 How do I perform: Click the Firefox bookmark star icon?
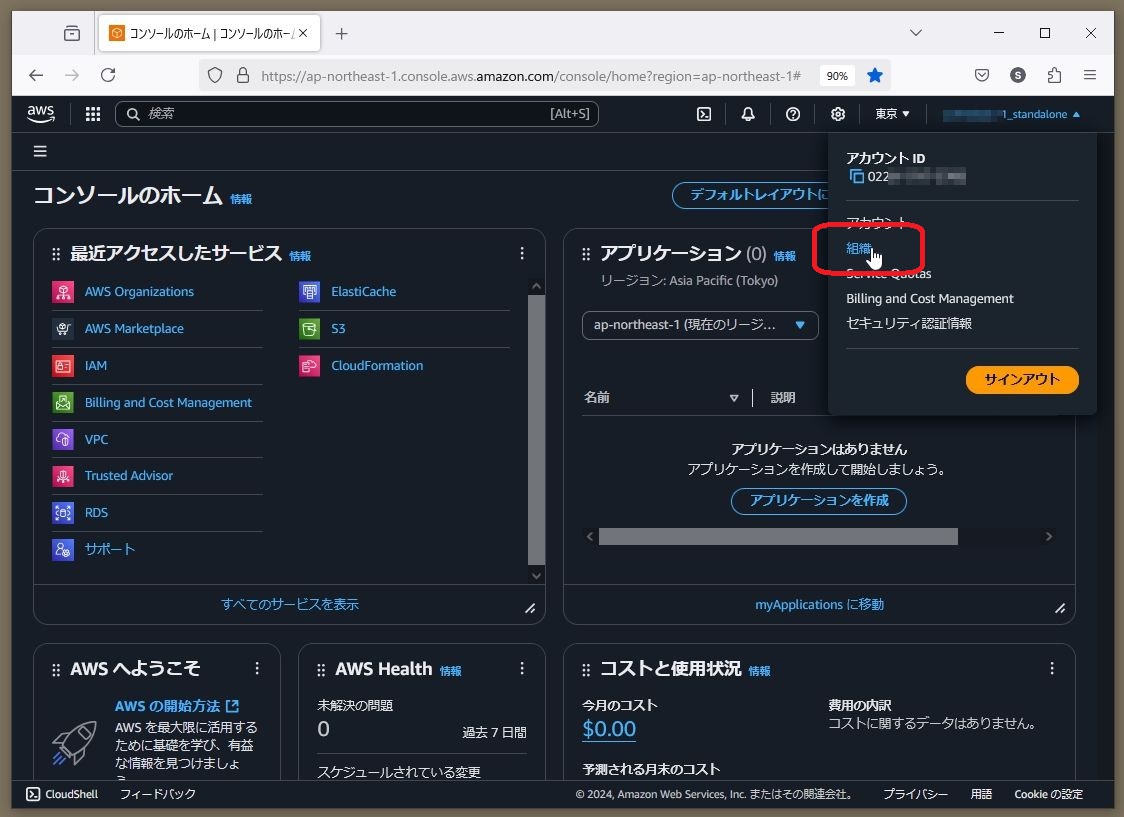[x=875, y=75]
